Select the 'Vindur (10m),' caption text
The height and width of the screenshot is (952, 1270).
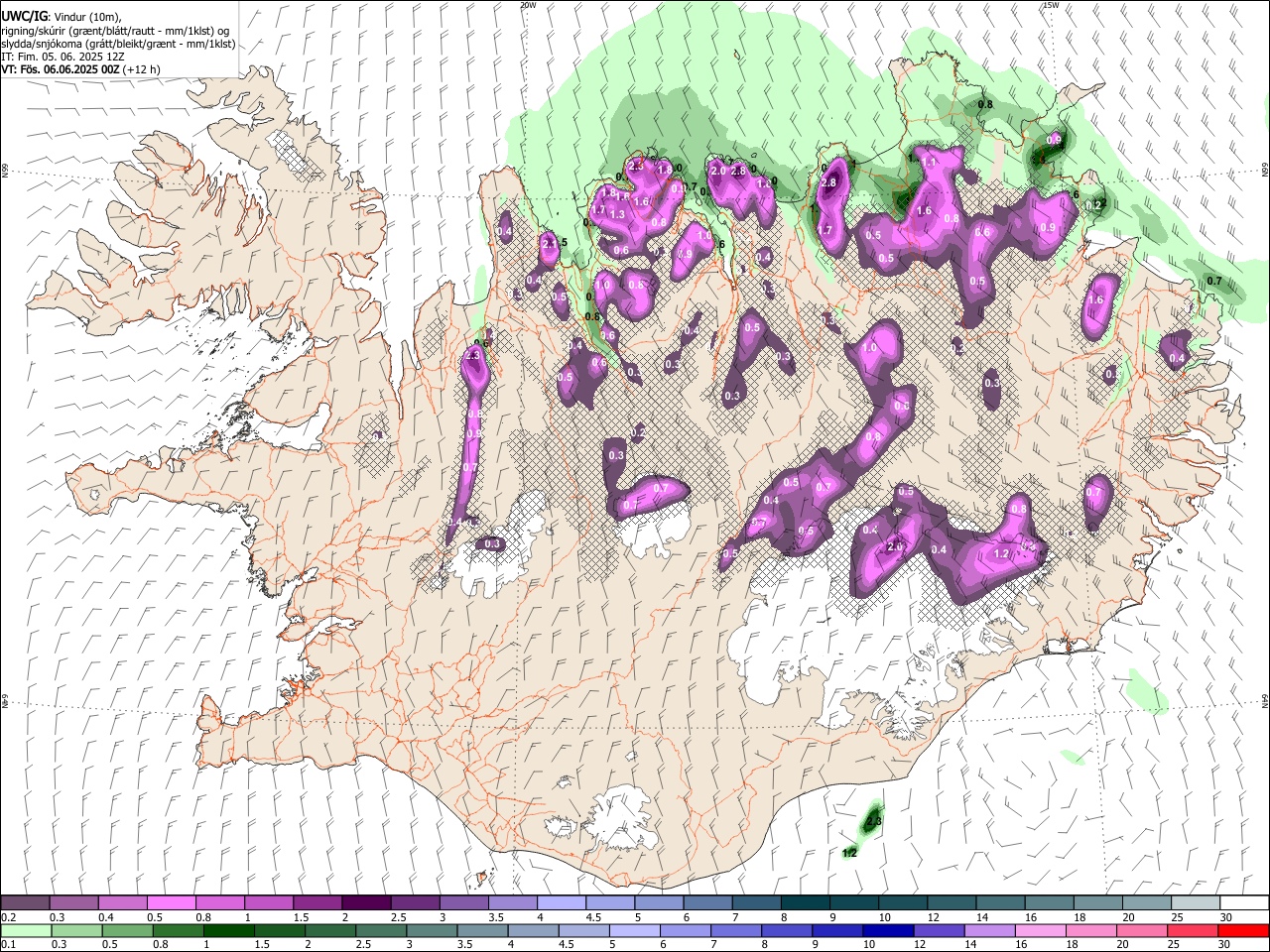[86, 17]
